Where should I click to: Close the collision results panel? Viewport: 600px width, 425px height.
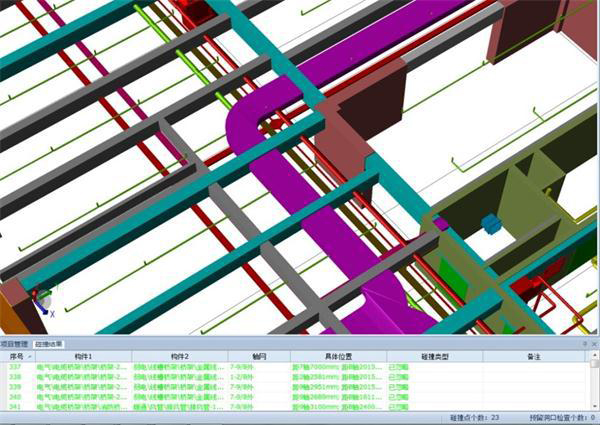click(x=594, y=344)
